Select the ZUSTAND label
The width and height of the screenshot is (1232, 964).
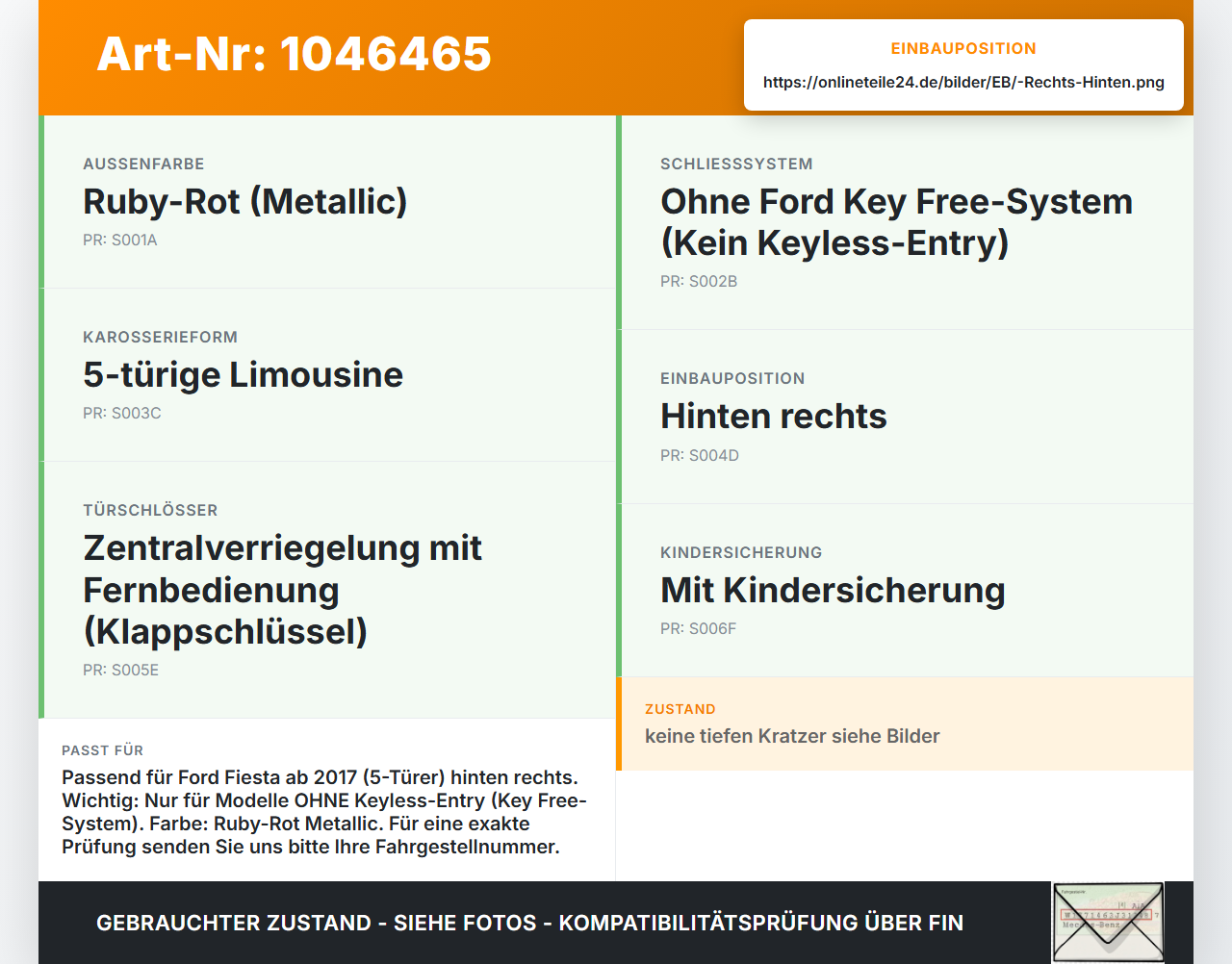(680, 709)
